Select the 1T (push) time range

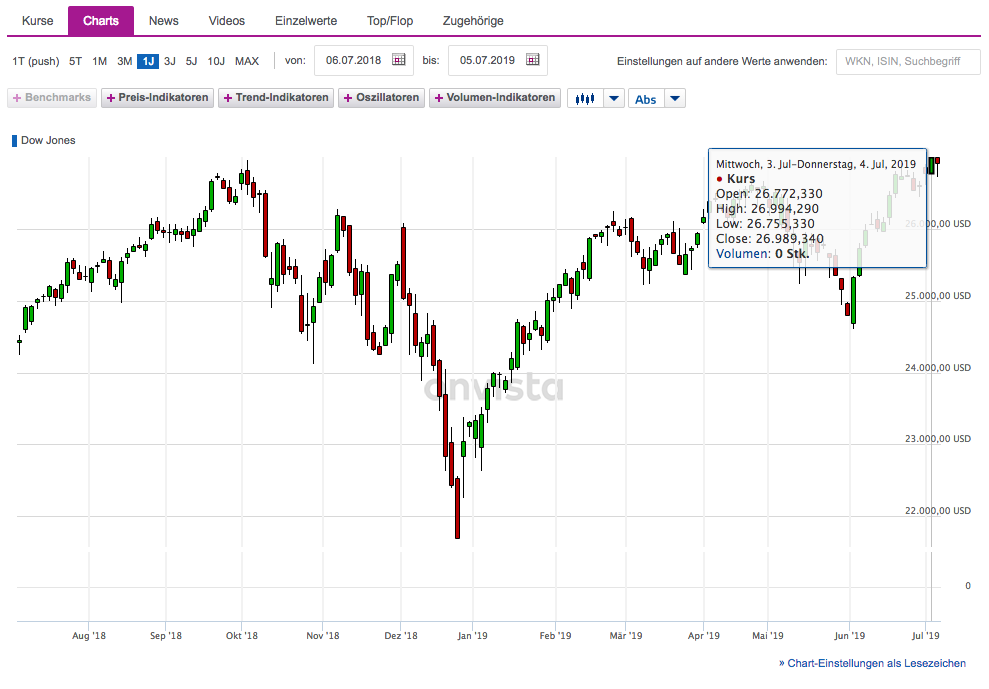pos(36,61)
